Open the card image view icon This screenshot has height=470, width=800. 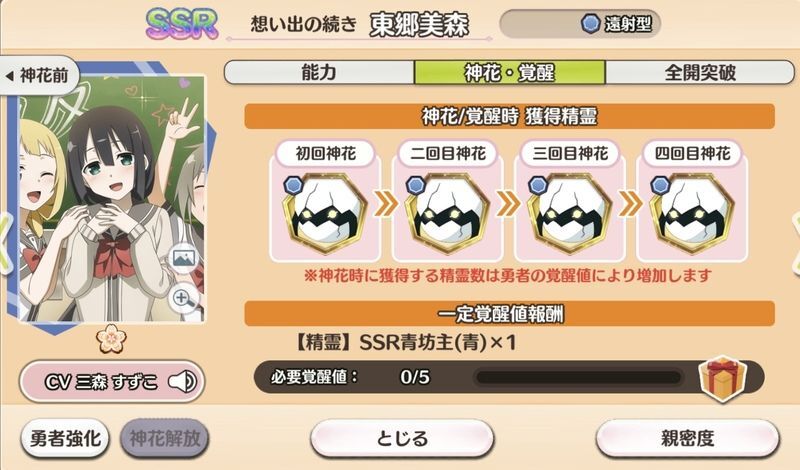(x=184, y=258)
